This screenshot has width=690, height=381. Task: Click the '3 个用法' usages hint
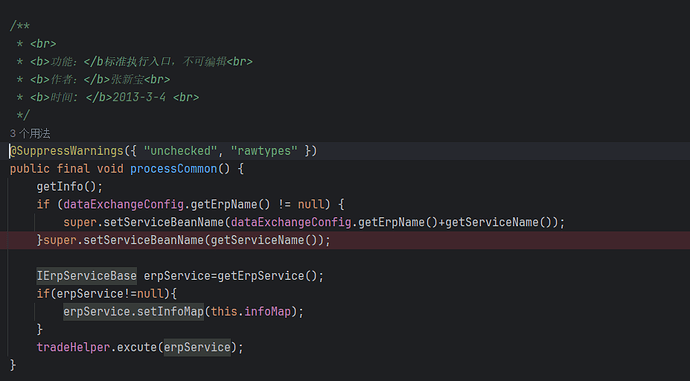[30, 133]
